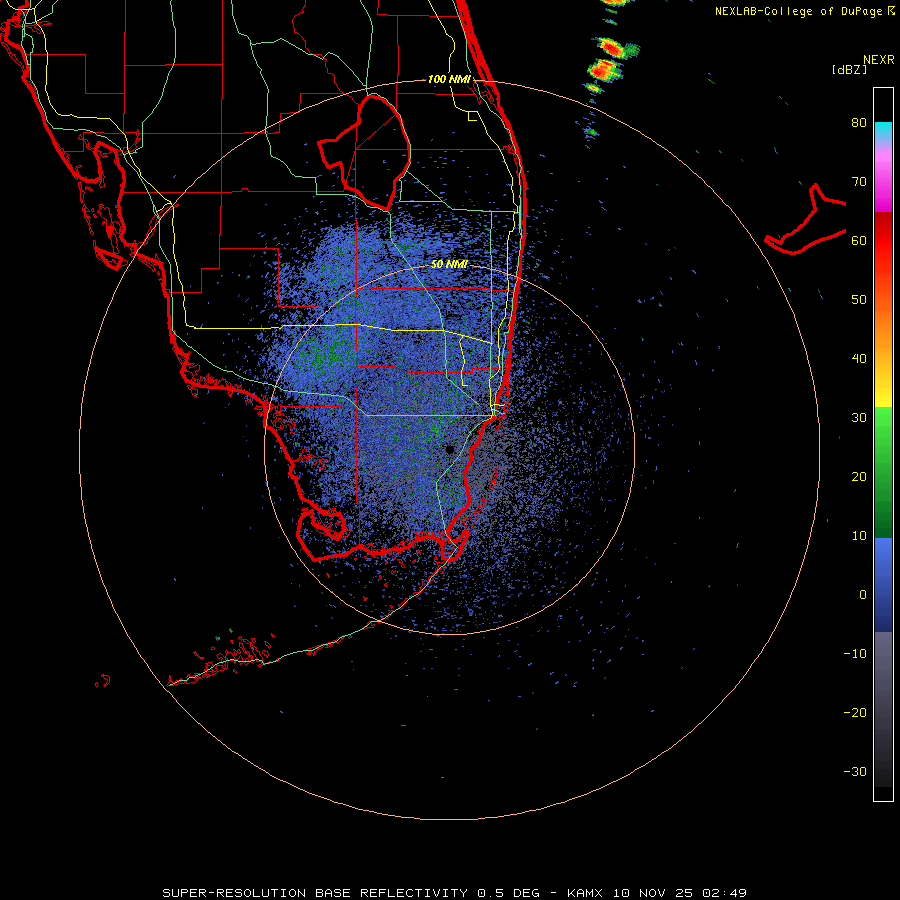
Task: Click the 50 value on the dBZ scale
Action: click(859, 300)
